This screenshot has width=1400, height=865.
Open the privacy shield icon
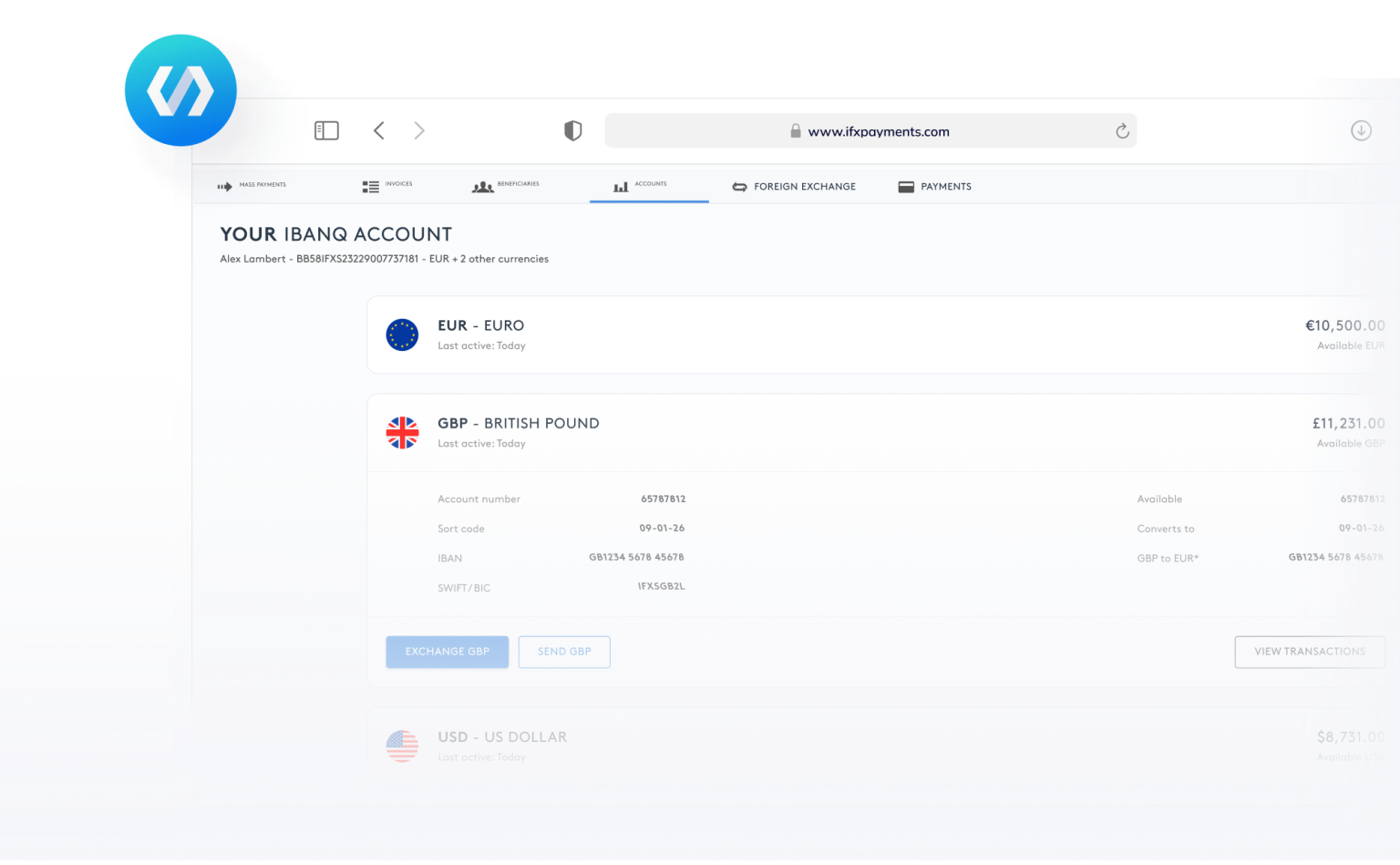click(x=572, y=131)
